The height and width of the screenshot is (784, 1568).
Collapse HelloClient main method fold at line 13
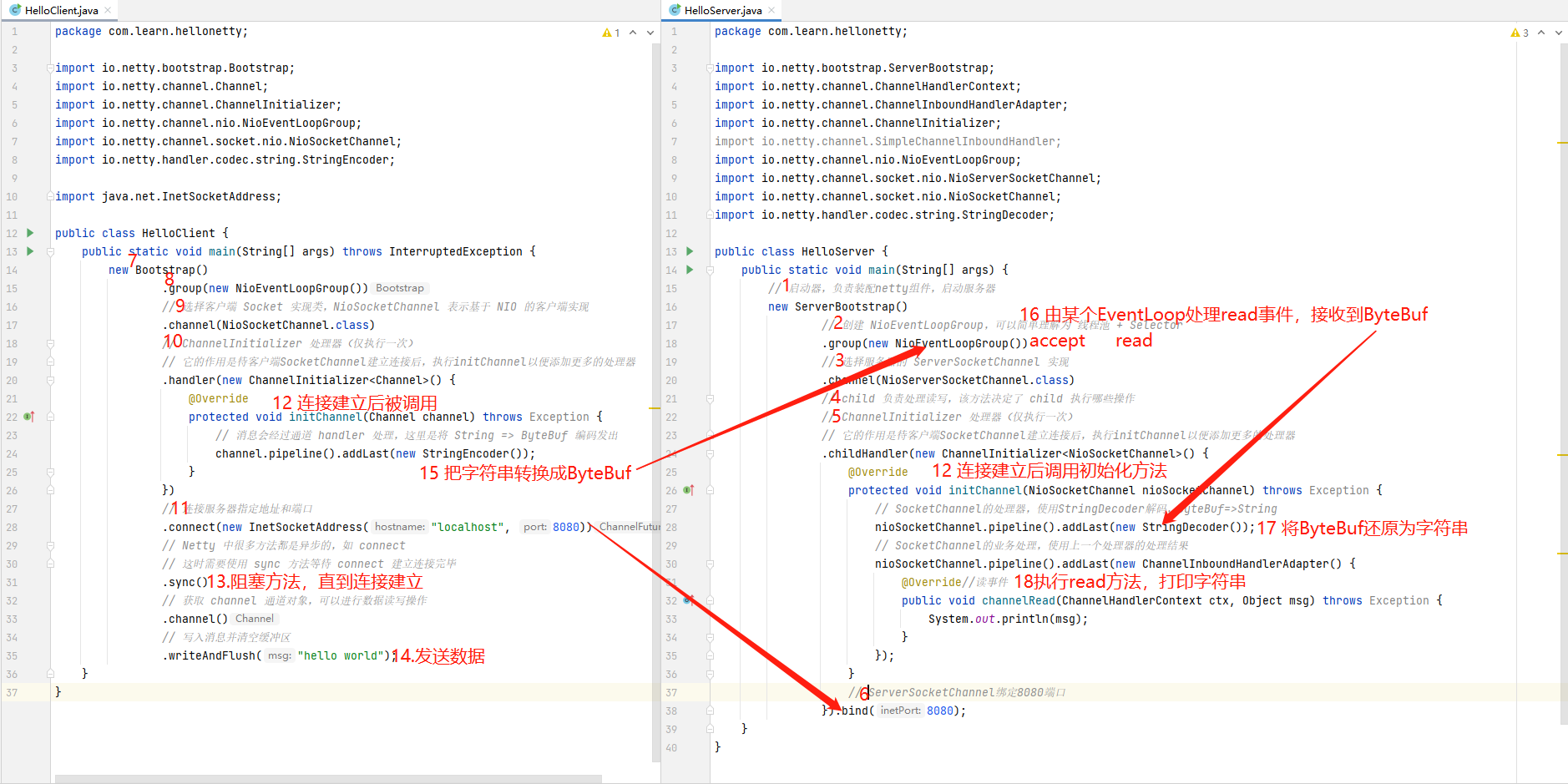tap(51, 251)
